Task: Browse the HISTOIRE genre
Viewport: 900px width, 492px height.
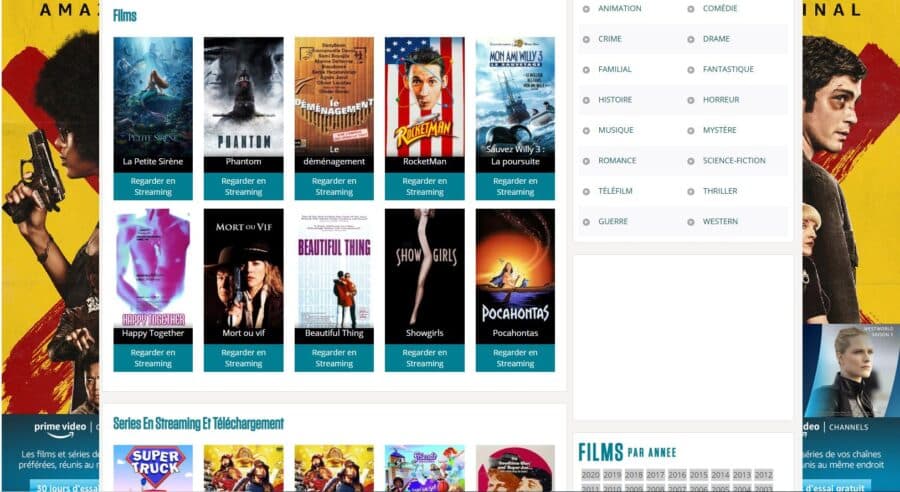Action: coord(615,100)
